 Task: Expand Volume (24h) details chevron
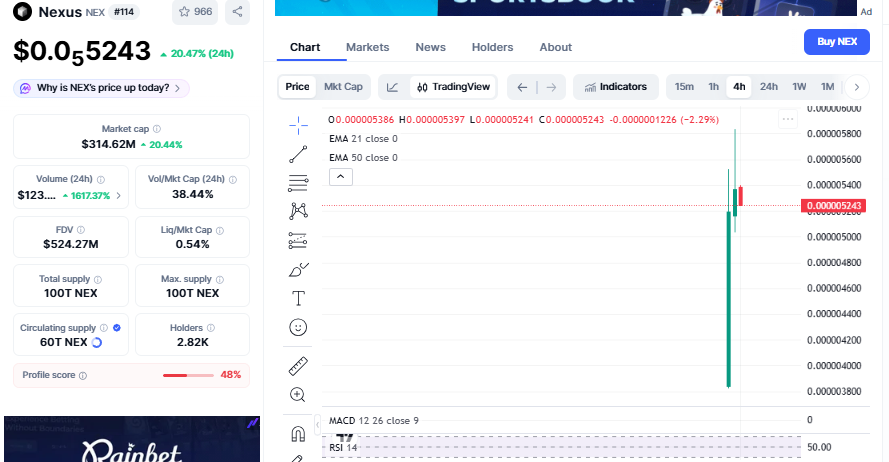coord(118,196)
